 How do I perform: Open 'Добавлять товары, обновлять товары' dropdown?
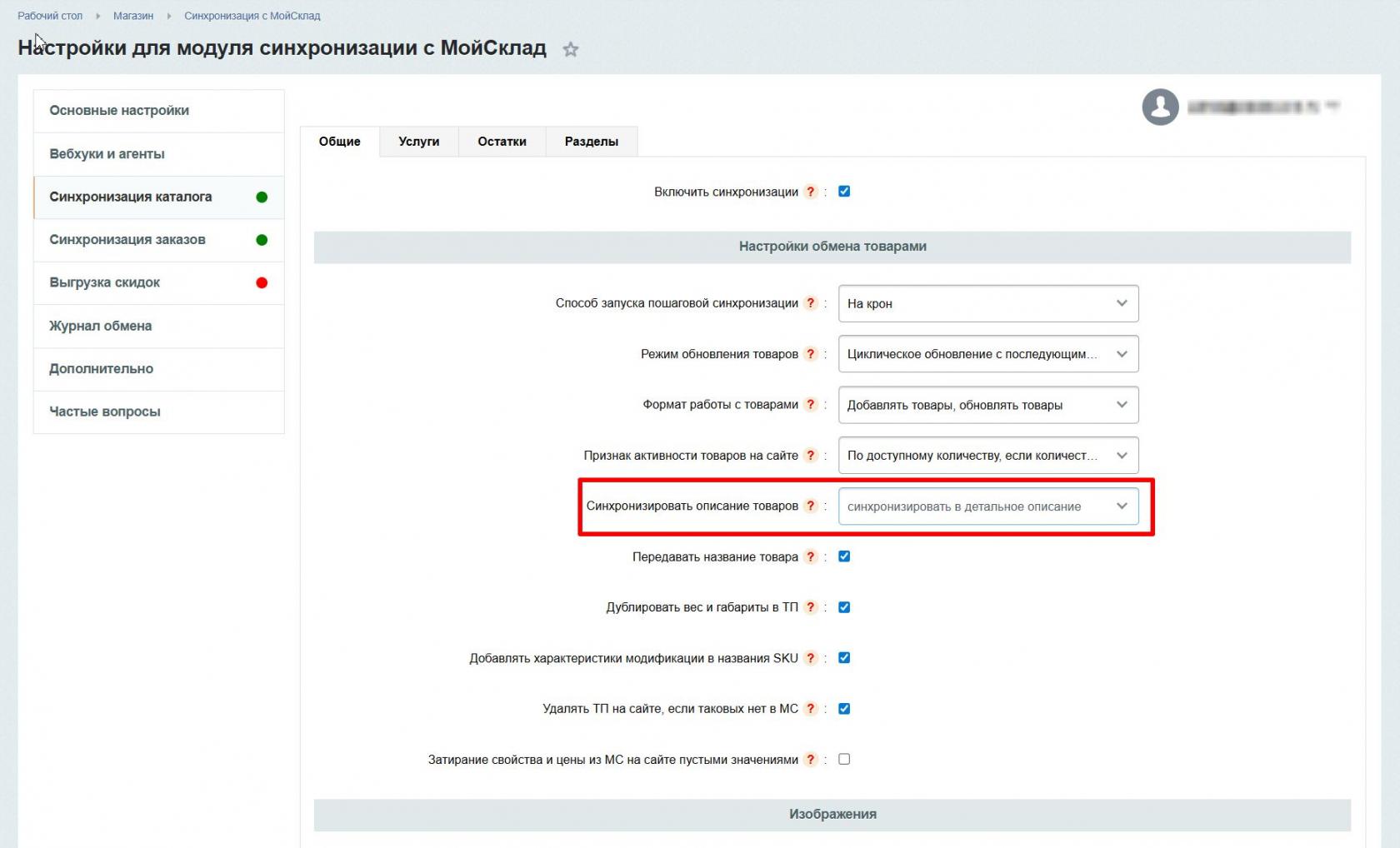(988, 405)
